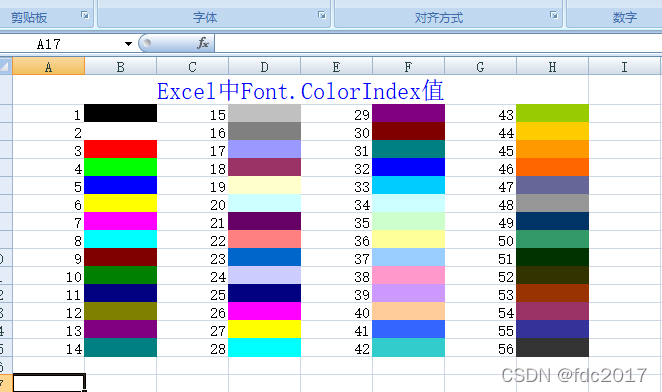Click the peach swatch for index 40
Screen dimensions: 662x392
(409, 311)
